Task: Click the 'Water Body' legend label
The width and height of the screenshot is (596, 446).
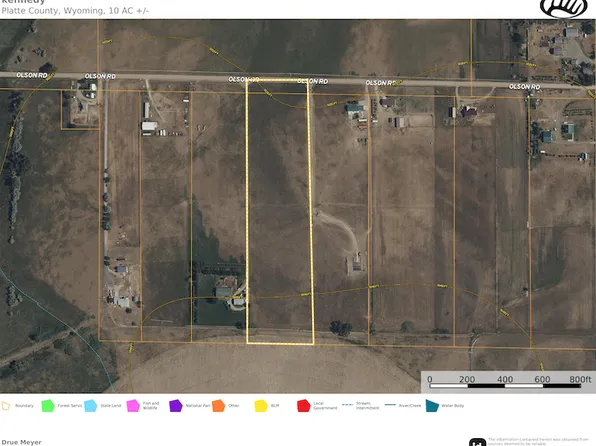Action: [452, 406]
